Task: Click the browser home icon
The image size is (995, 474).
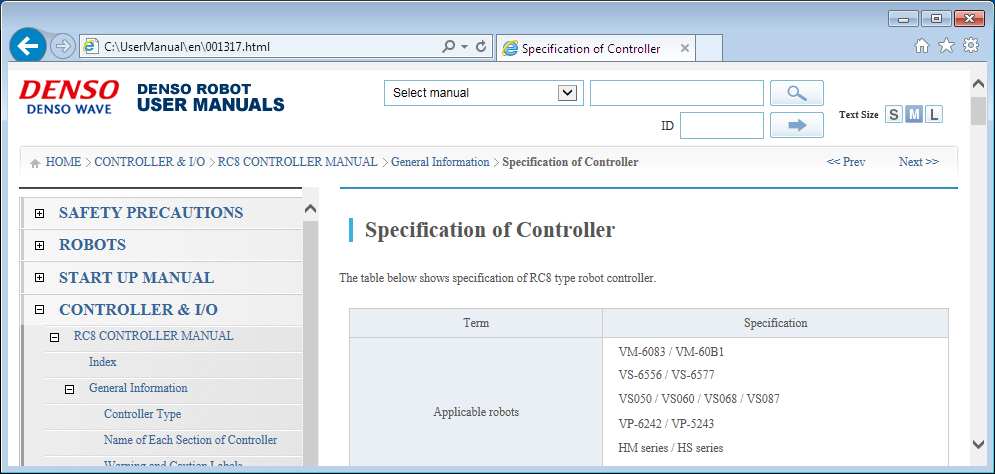Action: click(x=922, y=46)
